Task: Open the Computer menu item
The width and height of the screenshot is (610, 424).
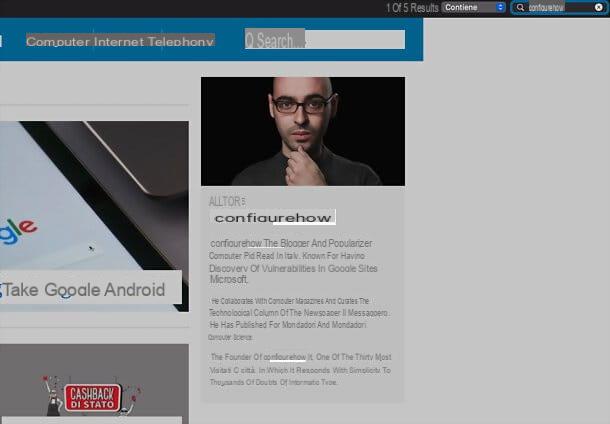Action: coord(58,41)
